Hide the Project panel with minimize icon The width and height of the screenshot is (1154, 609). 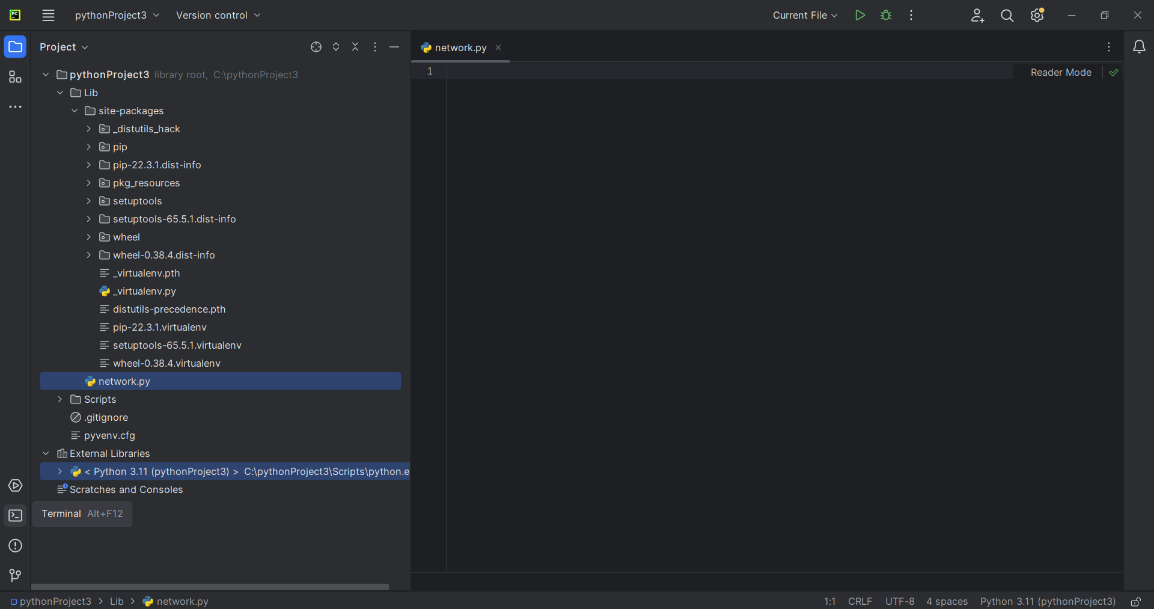tap(394, 47)
